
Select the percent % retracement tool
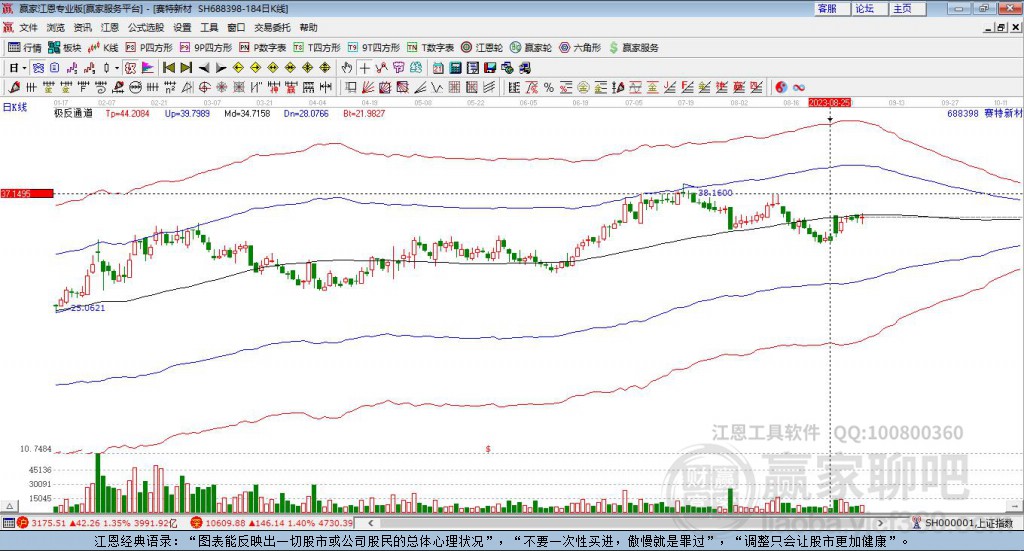pos(549,87)
